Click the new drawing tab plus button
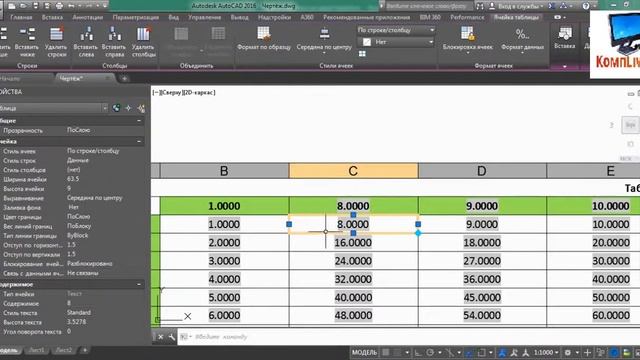 click(x=124, y=78)
